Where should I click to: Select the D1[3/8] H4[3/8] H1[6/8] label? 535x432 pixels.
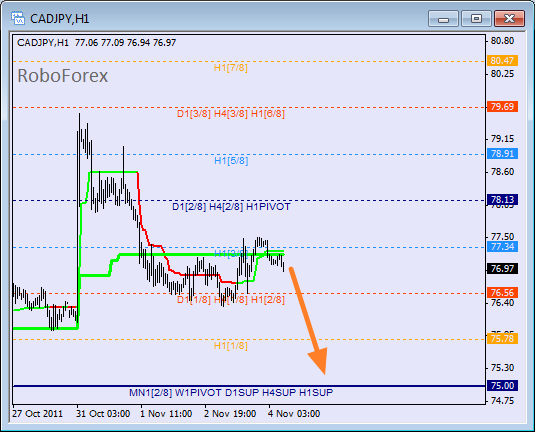(231, 114)
